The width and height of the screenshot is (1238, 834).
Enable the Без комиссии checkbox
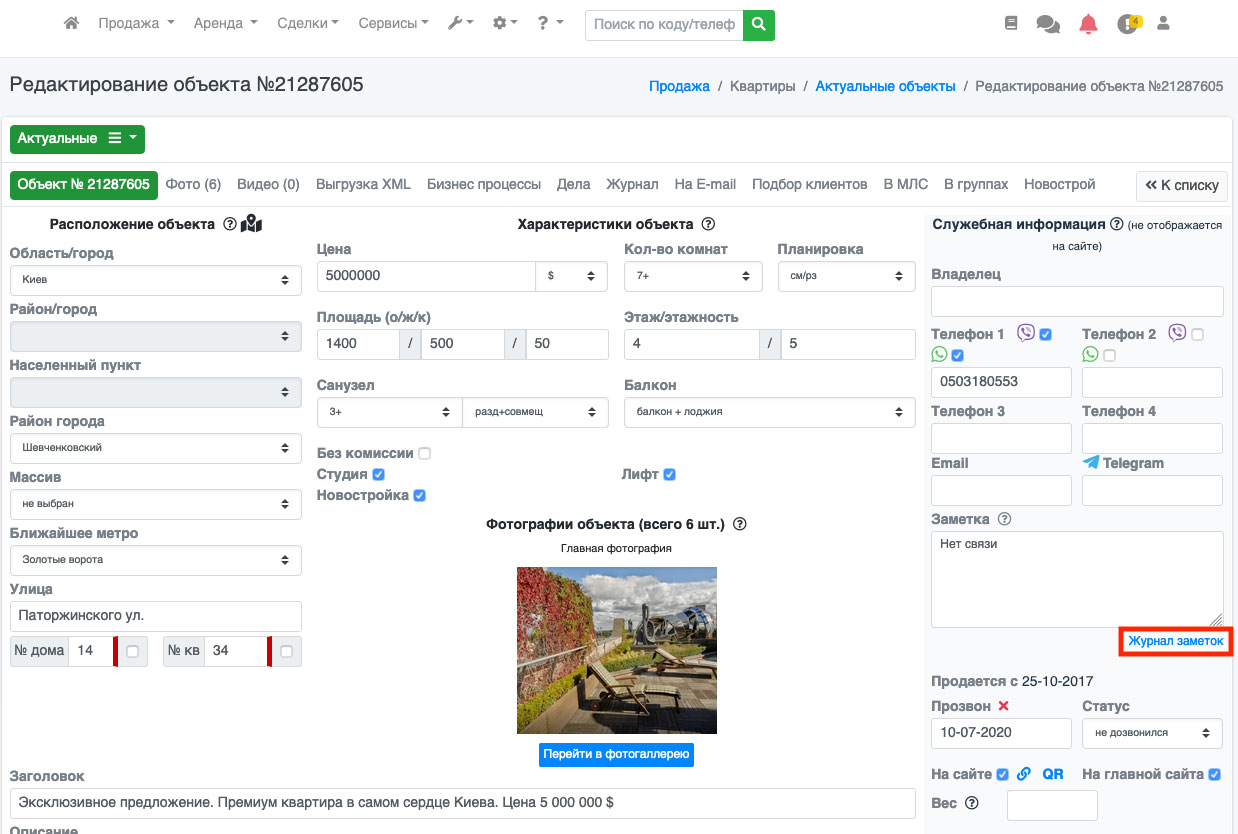click(425, 453)
